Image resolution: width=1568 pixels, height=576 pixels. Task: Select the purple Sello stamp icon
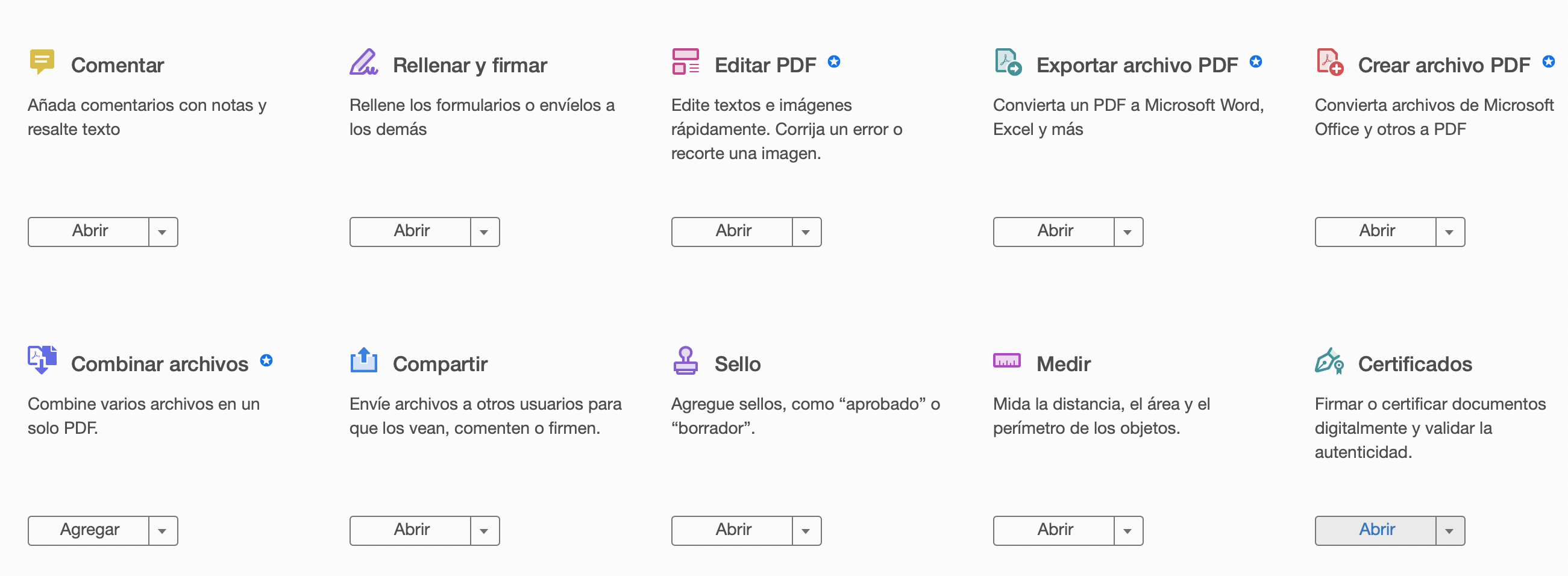pos(685,360)
